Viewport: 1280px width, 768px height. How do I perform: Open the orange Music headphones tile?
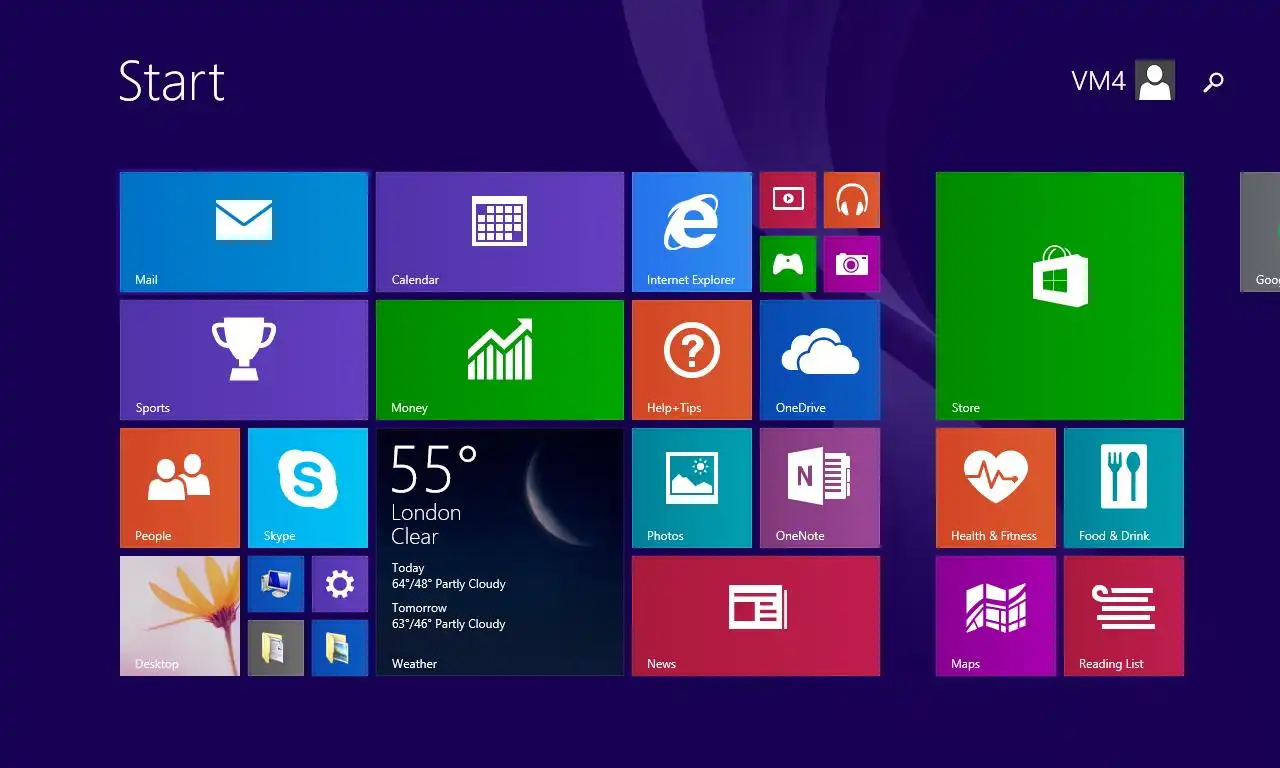852,200
